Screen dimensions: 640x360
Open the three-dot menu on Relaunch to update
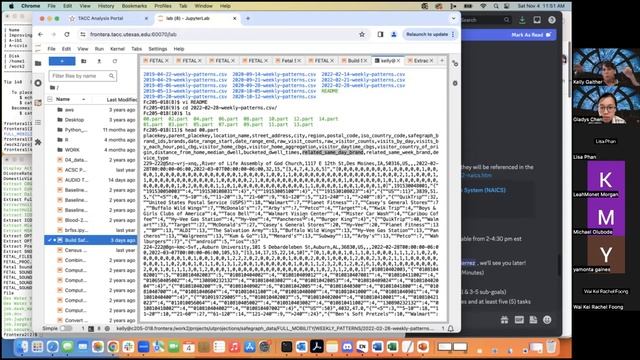453,35
